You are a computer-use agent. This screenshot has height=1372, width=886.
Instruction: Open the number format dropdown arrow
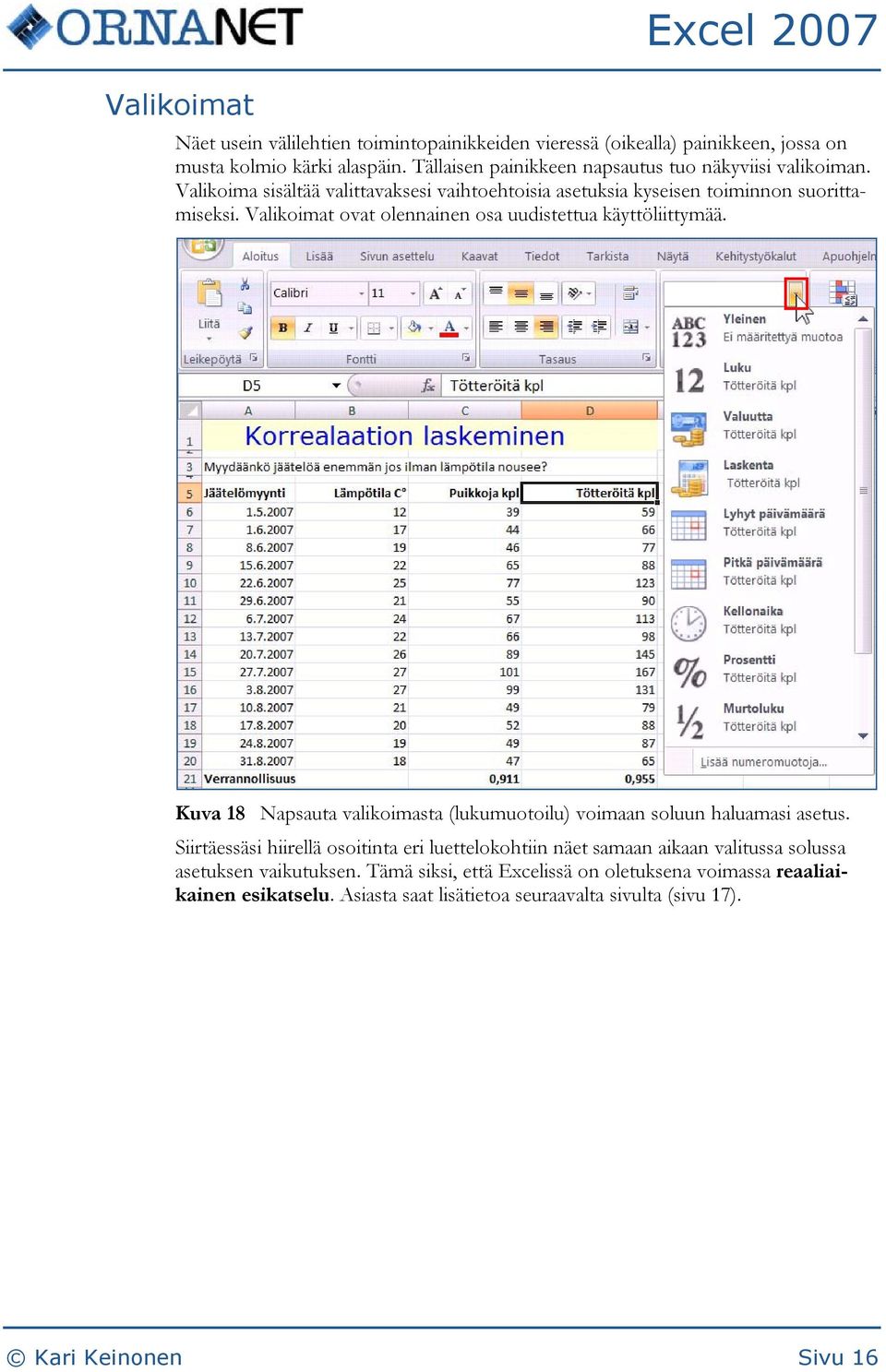point(796,293)
